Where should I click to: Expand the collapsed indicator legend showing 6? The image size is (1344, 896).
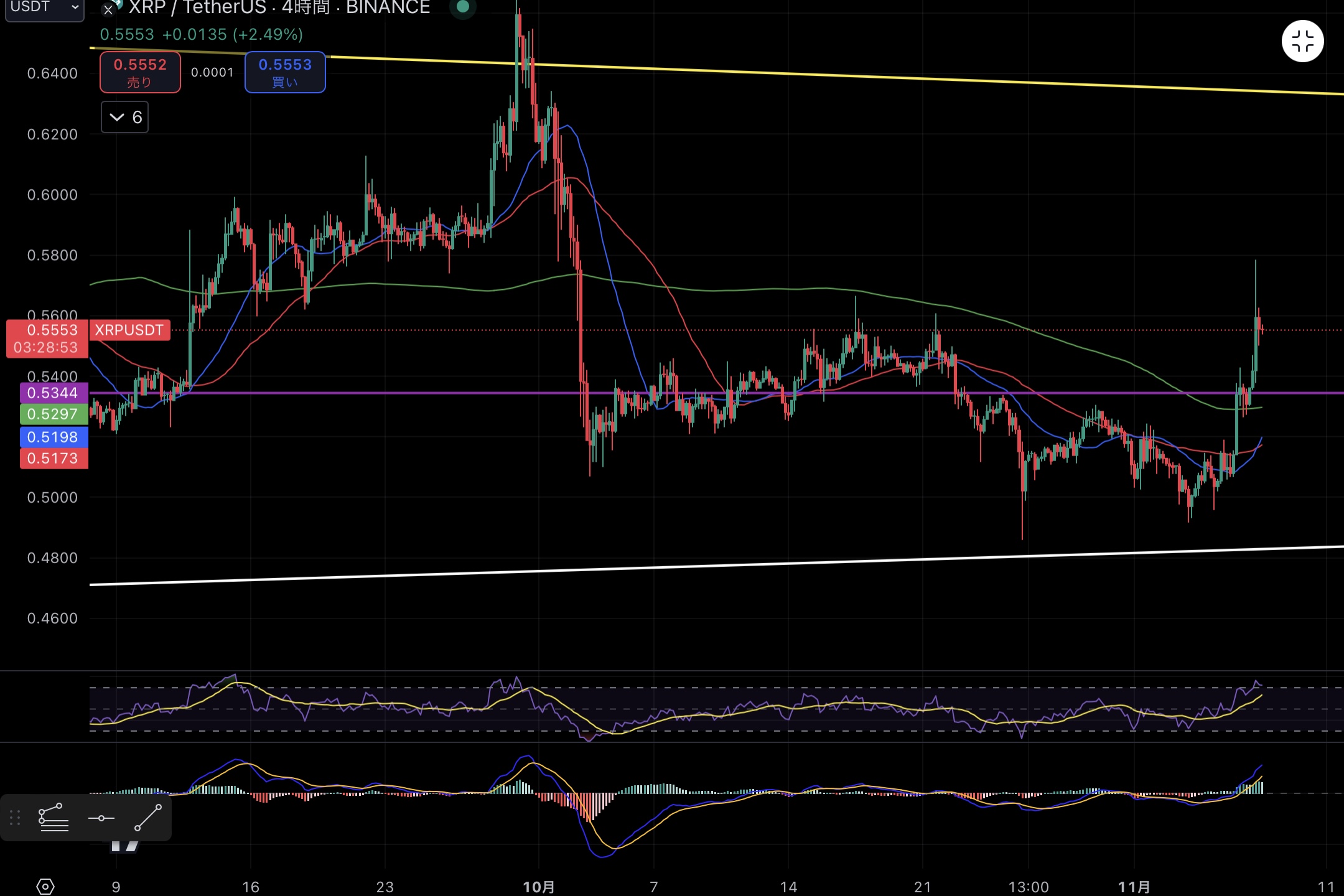(125, 117)
